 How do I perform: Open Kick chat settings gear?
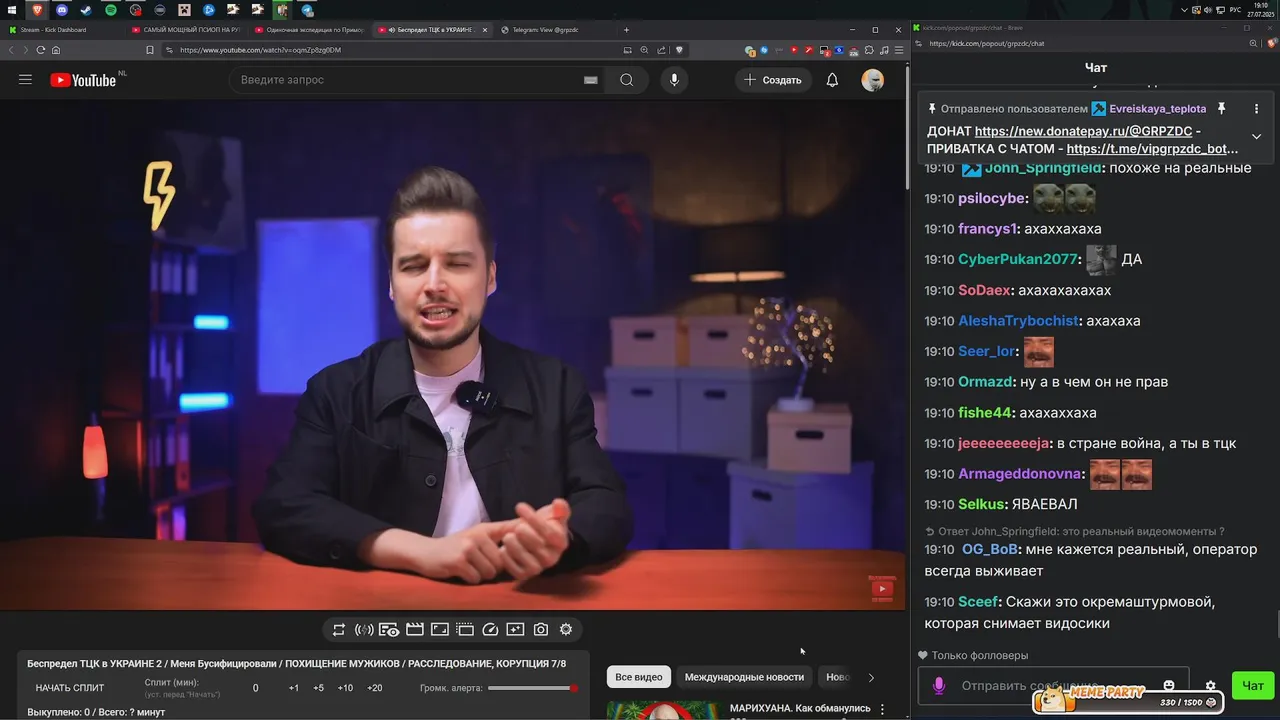point(1210,686)
